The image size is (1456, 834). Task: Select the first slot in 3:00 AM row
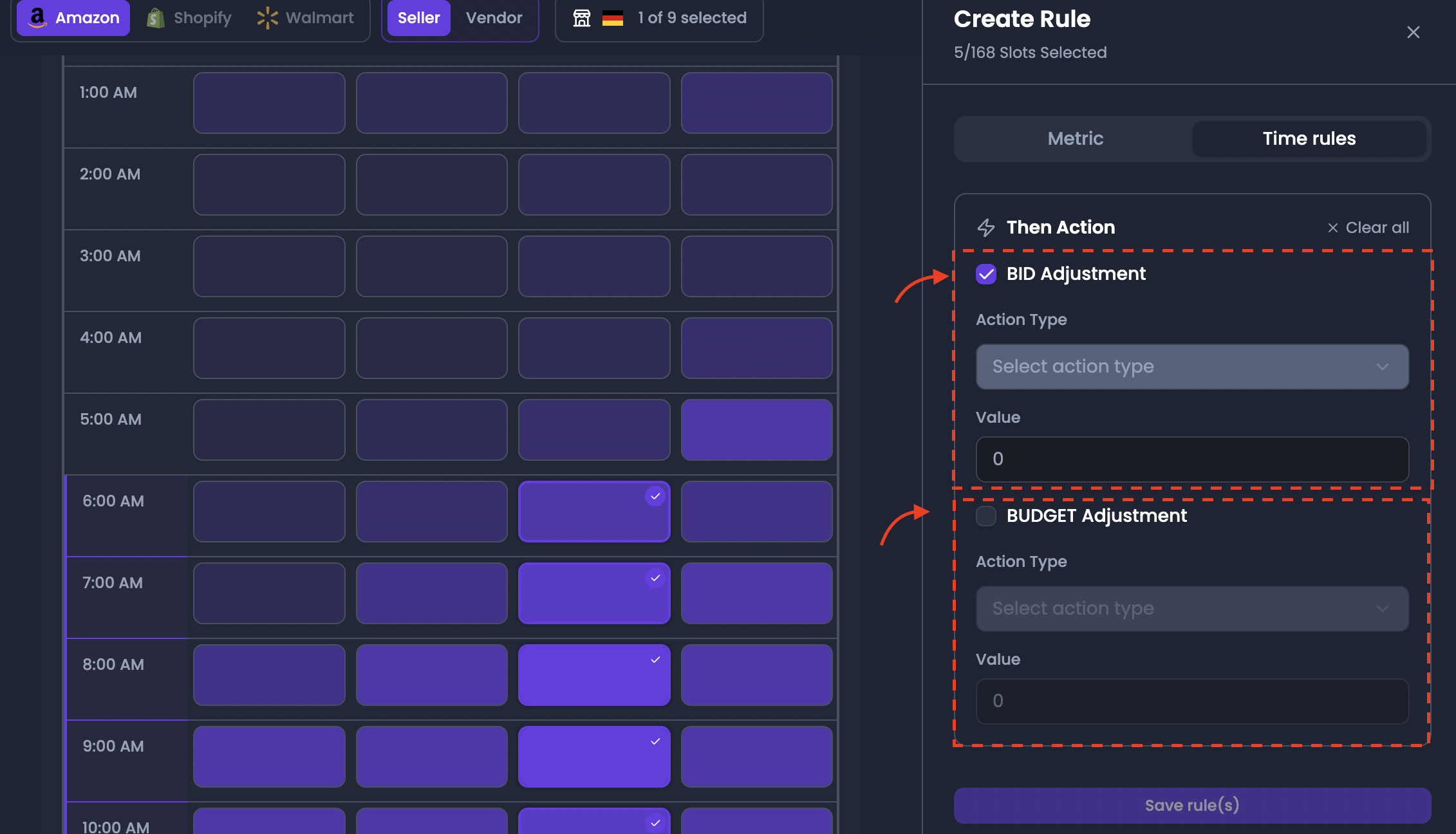click(269, 266)
